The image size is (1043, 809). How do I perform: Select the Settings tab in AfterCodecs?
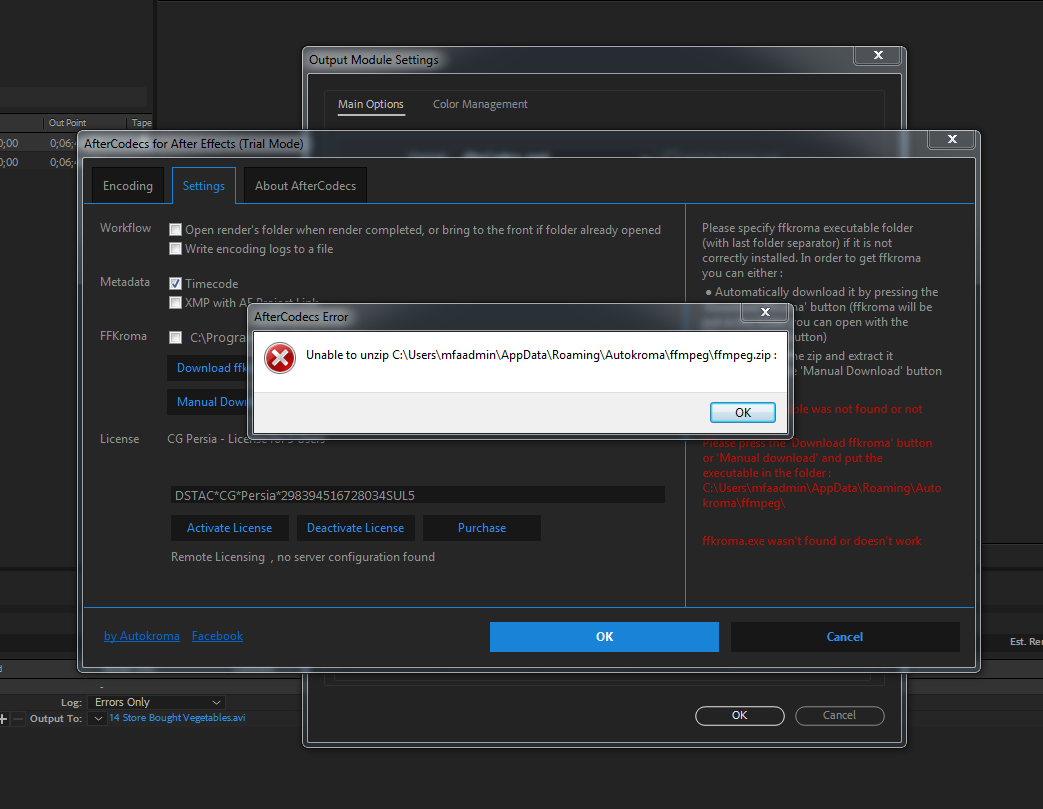coord(204,186)
